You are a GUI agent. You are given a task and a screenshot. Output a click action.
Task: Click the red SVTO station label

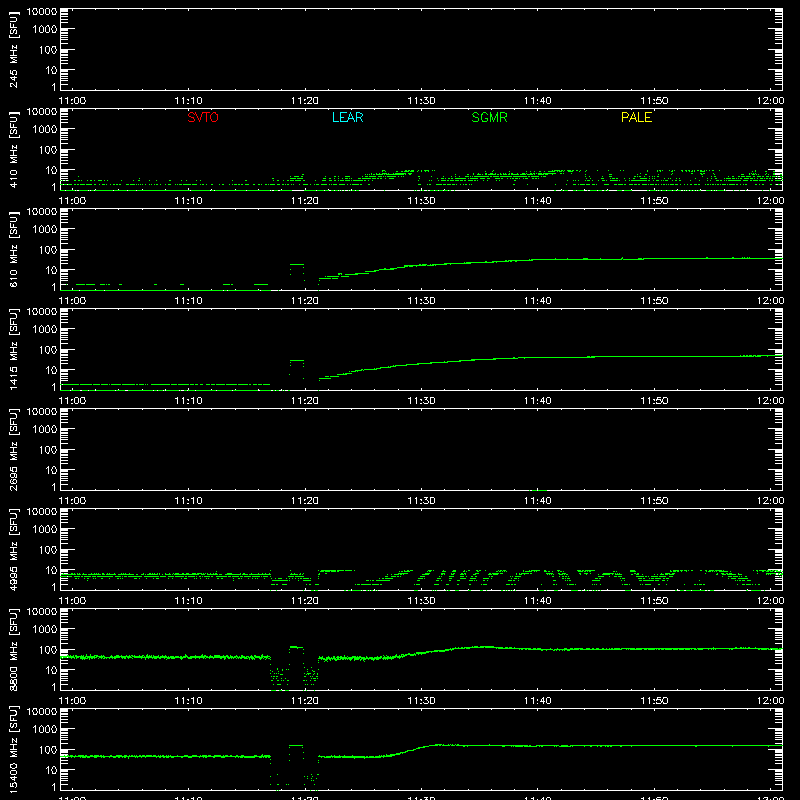tap(203, 117)
